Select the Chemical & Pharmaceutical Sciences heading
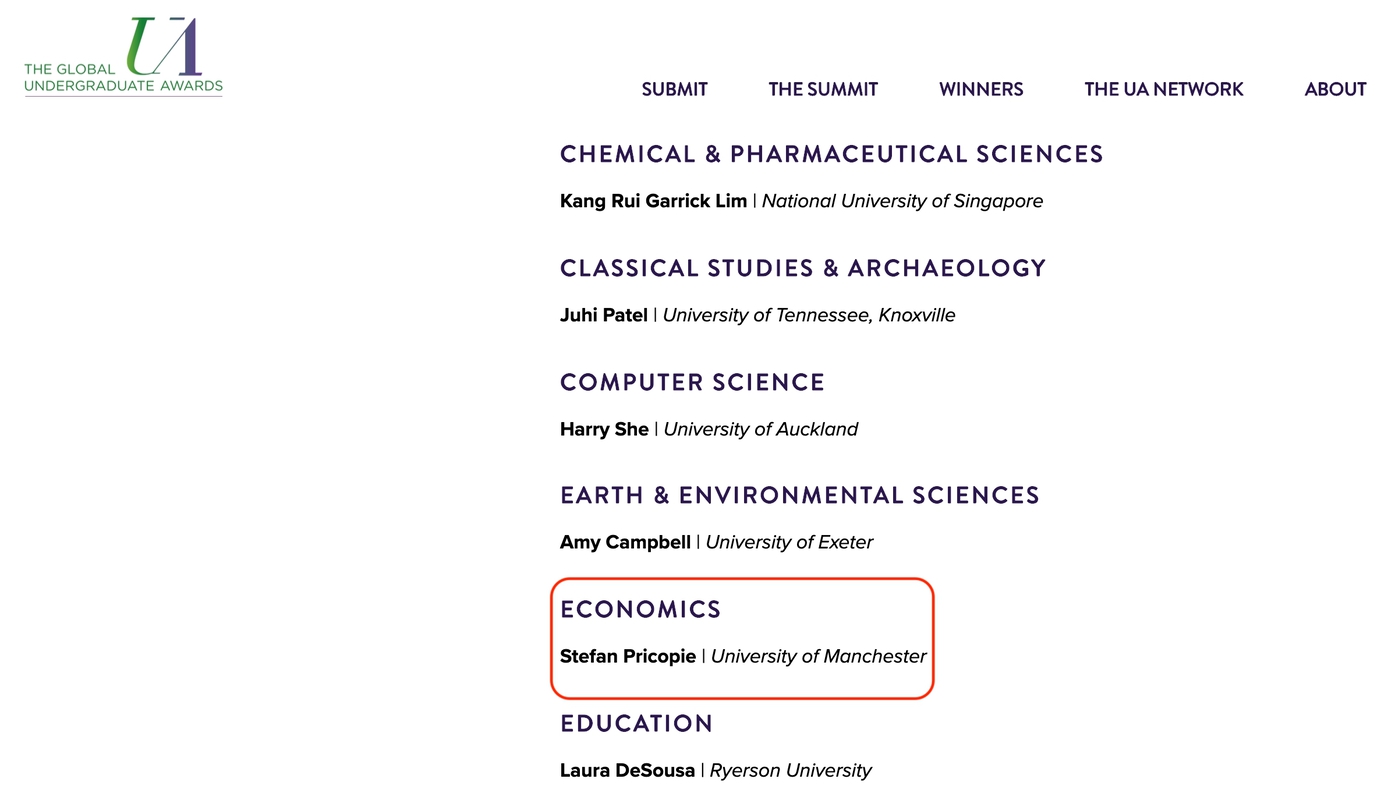The width and height of the screenshot is (1381, 800). (831, 154)
